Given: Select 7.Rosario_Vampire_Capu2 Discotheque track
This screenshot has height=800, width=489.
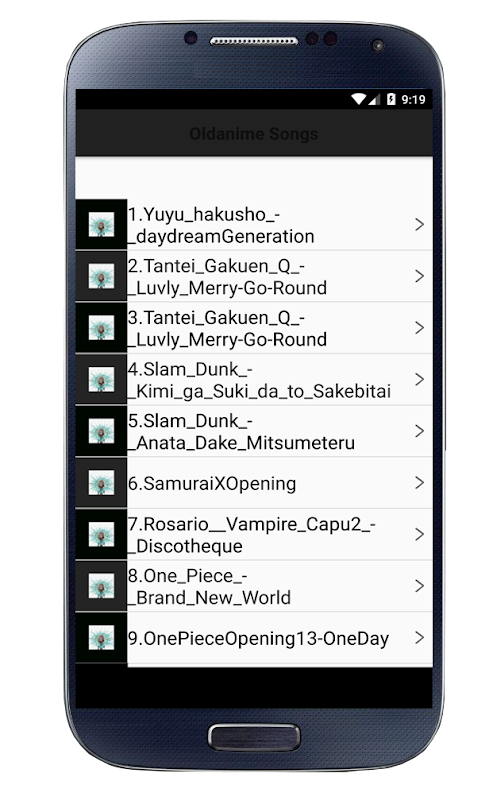Looking at the screenshot, I should tap(252, 535).
